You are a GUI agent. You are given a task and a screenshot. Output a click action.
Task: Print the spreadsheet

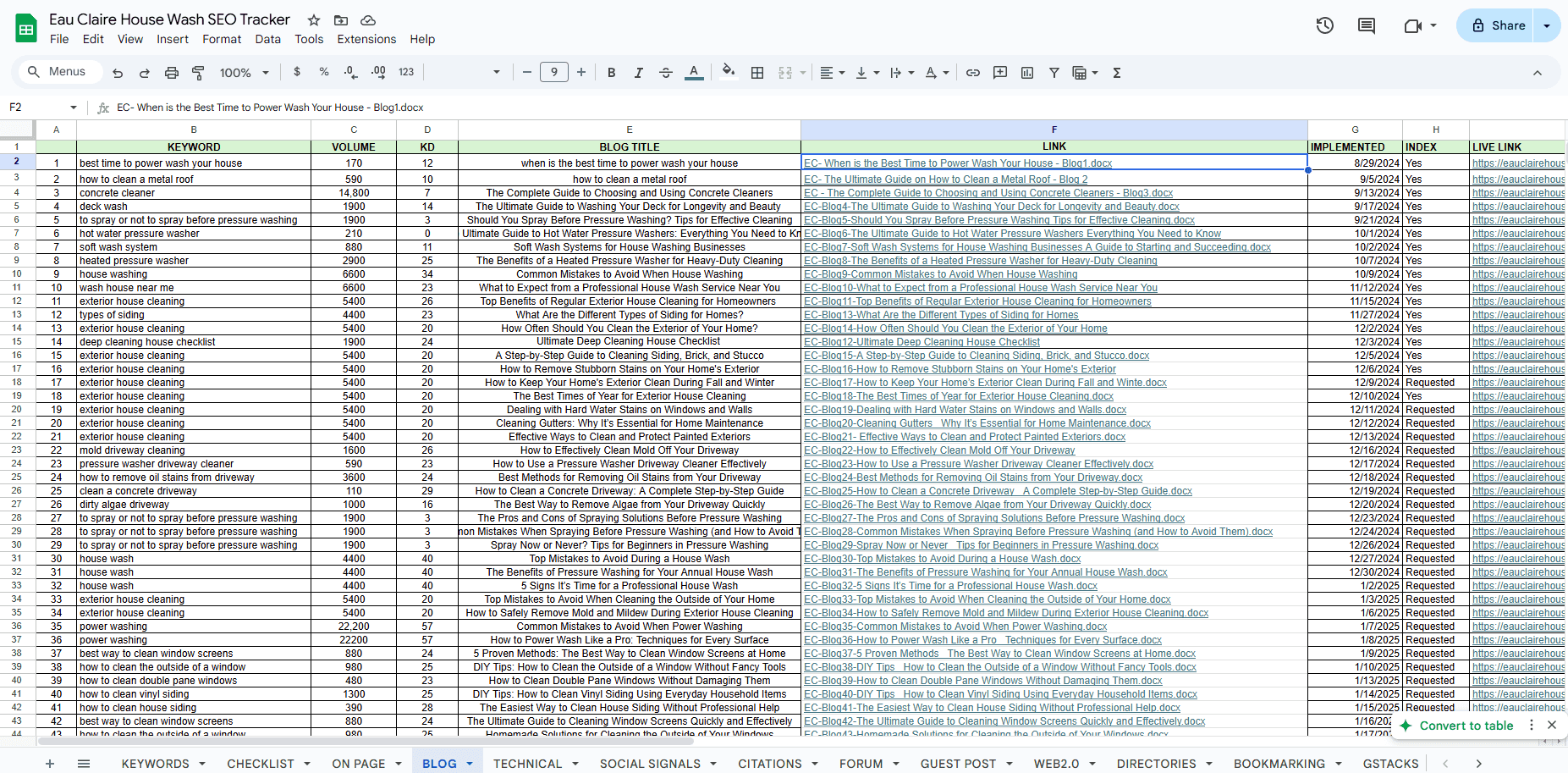point(172,73)
